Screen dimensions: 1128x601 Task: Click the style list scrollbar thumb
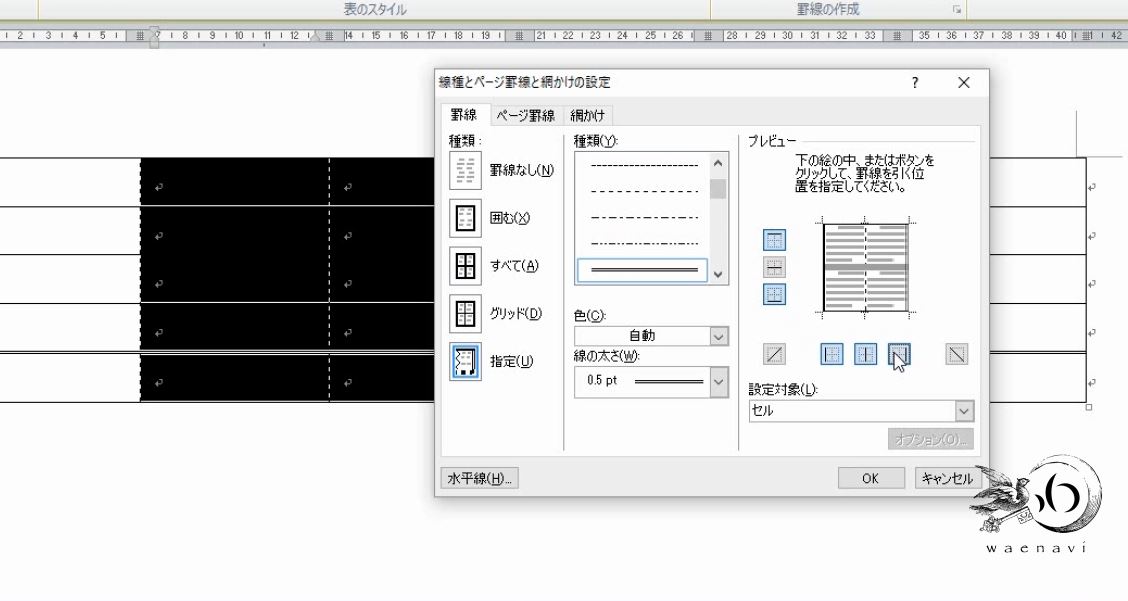coord(718,189)
